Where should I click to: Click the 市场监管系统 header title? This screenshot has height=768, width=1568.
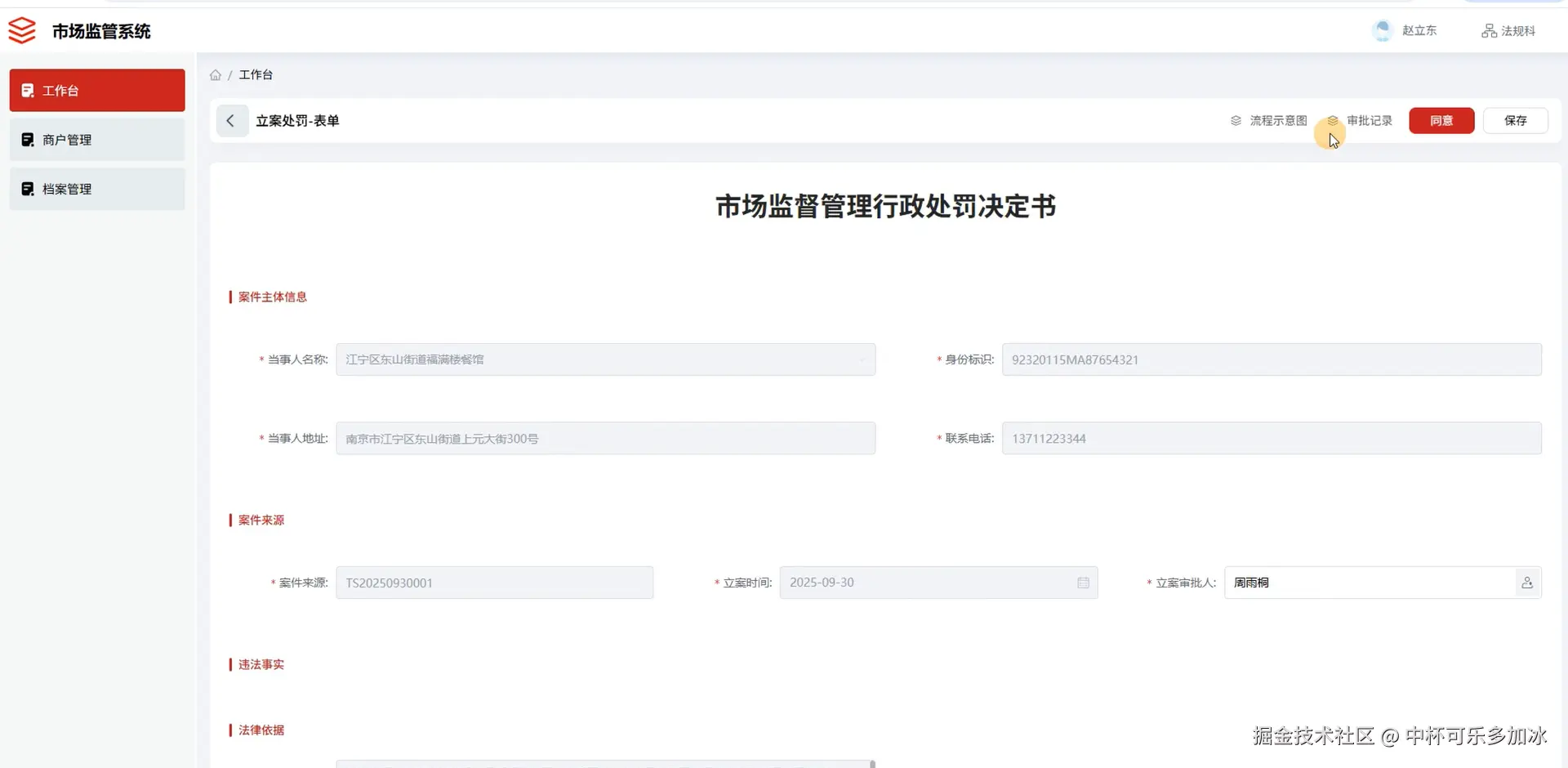101,31
